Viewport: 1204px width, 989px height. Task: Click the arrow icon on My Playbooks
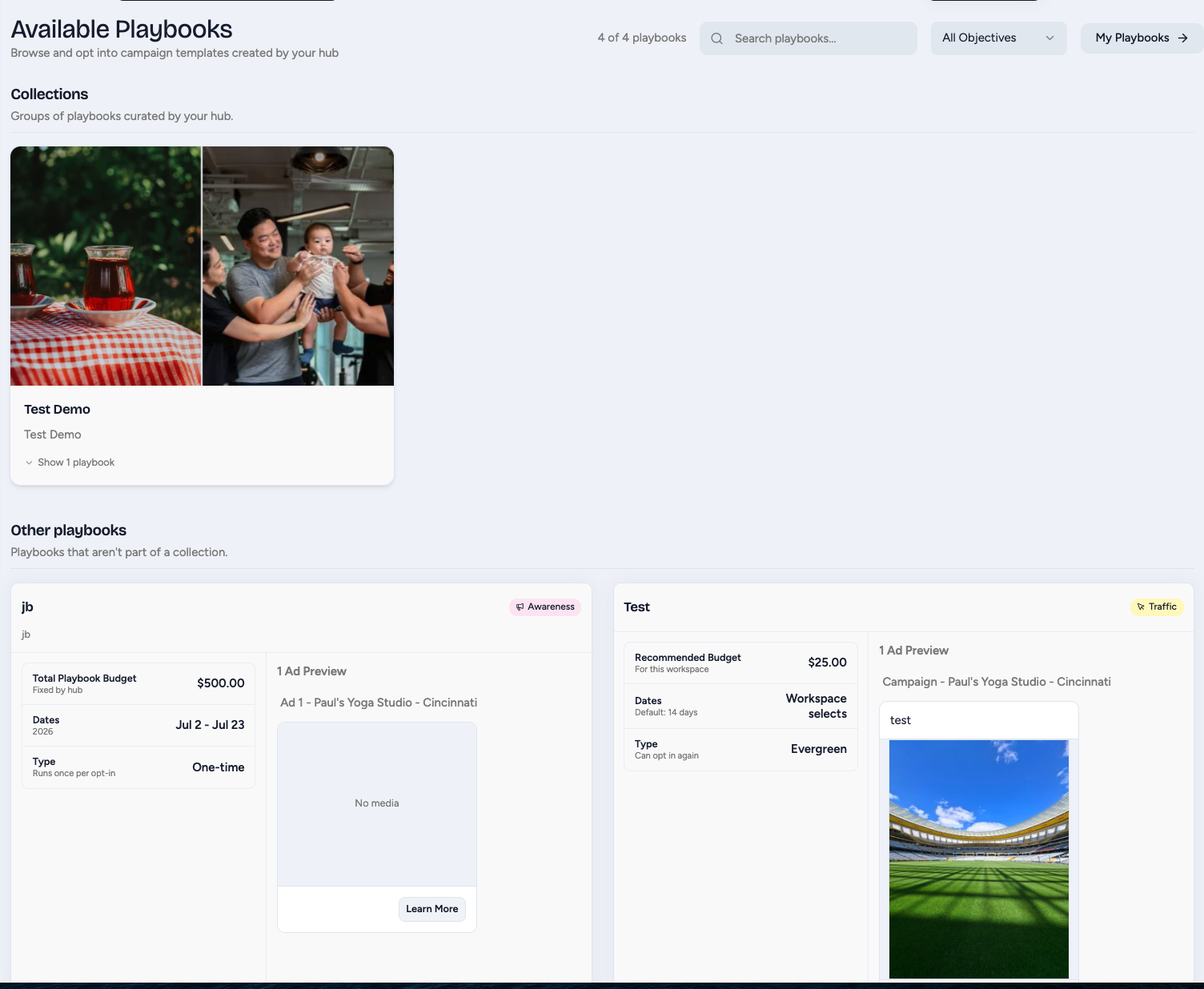[1182, 38]
